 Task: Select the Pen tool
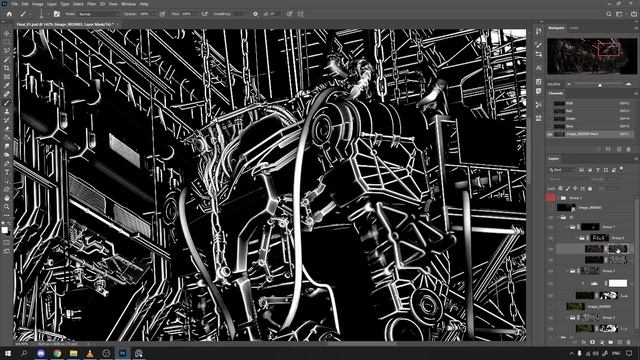point(6,163)
